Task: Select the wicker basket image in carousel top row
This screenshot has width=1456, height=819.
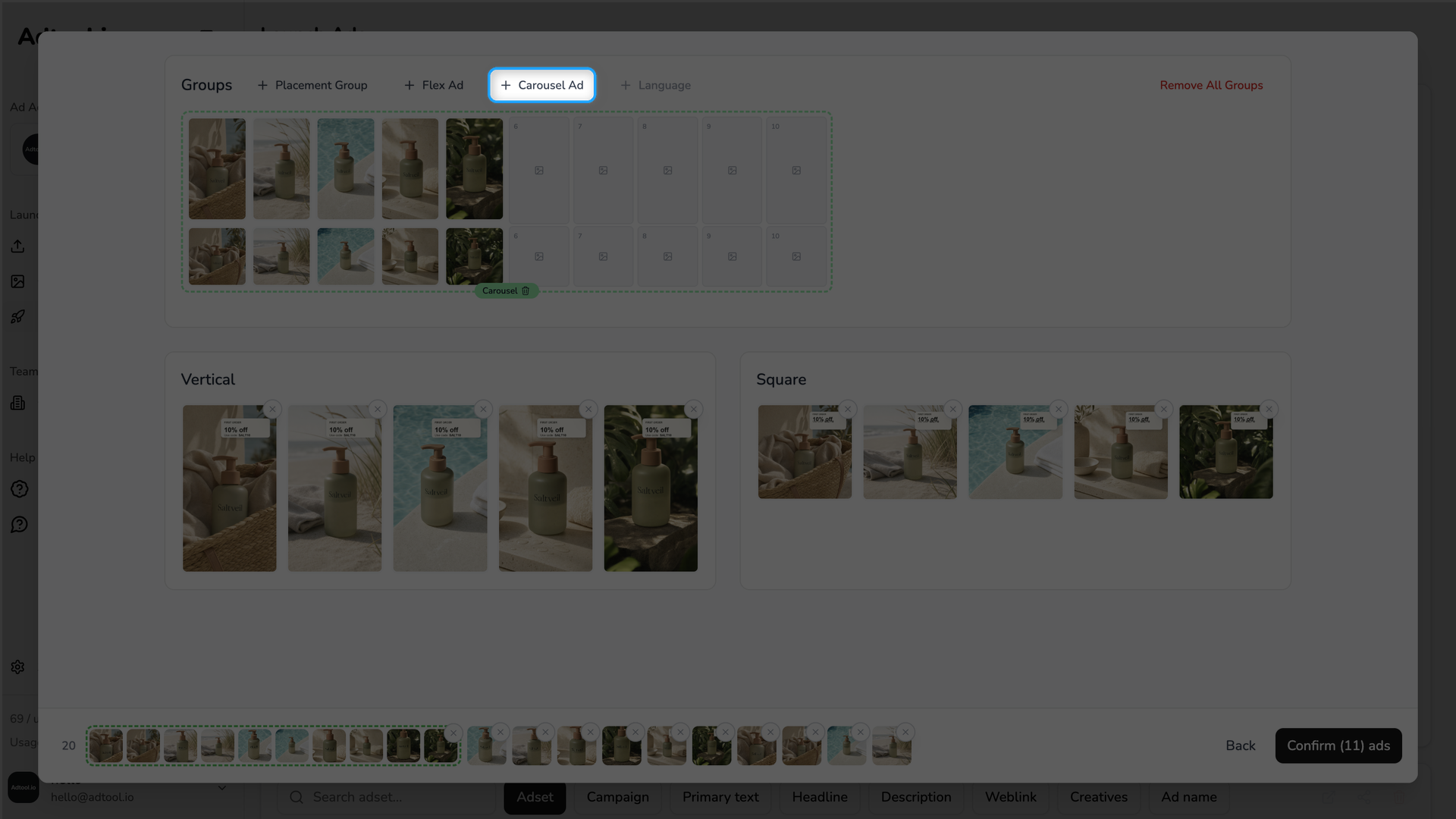Action: 217,168
